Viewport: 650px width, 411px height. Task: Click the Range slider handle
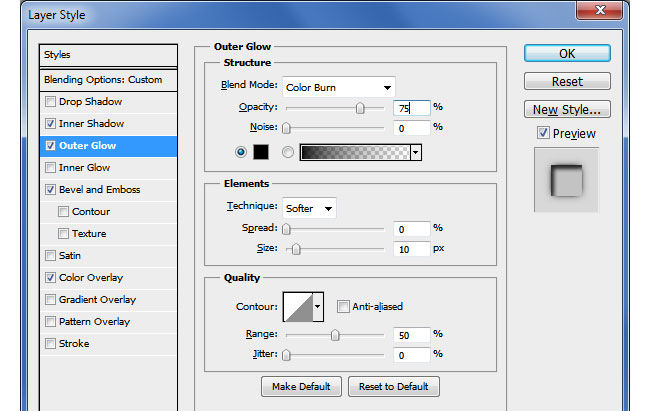[x=335, y=335]
